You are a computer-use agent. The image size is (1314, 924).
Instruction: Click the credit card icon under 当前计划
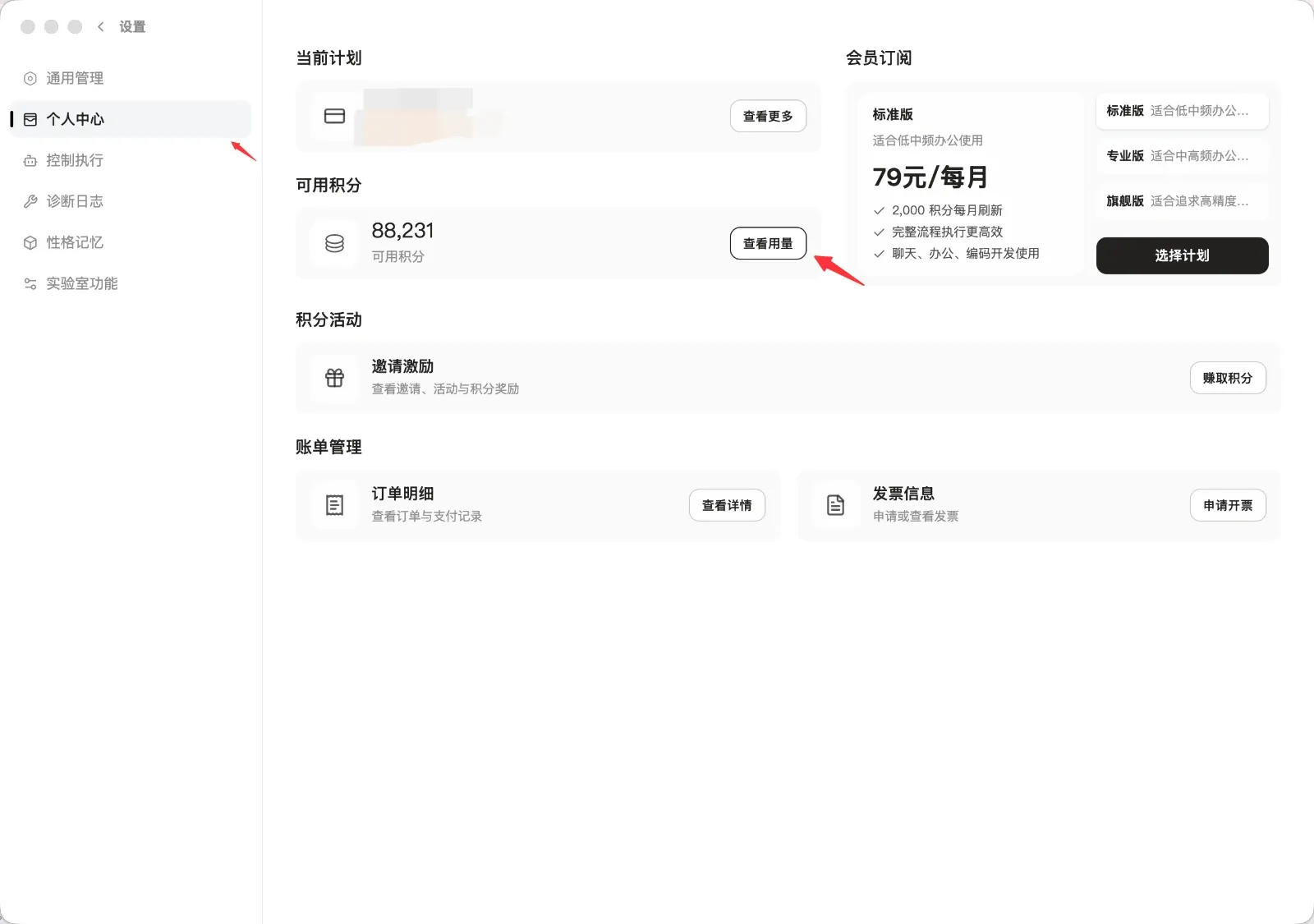click(335, 117)
